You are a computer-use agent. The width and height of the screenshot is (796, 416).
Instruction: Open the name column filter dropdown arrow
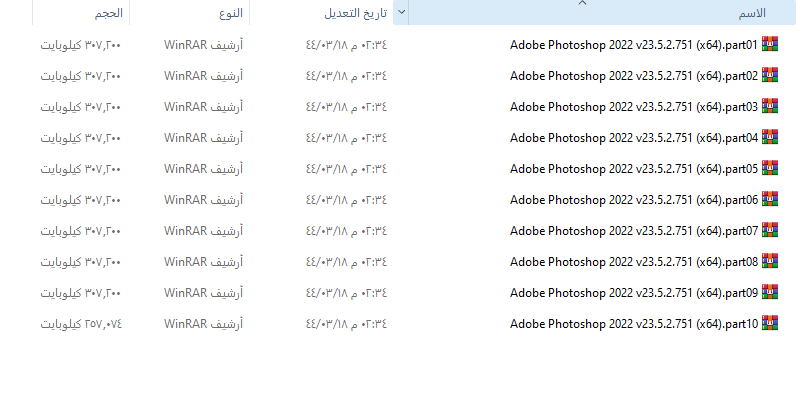point(401,12)
